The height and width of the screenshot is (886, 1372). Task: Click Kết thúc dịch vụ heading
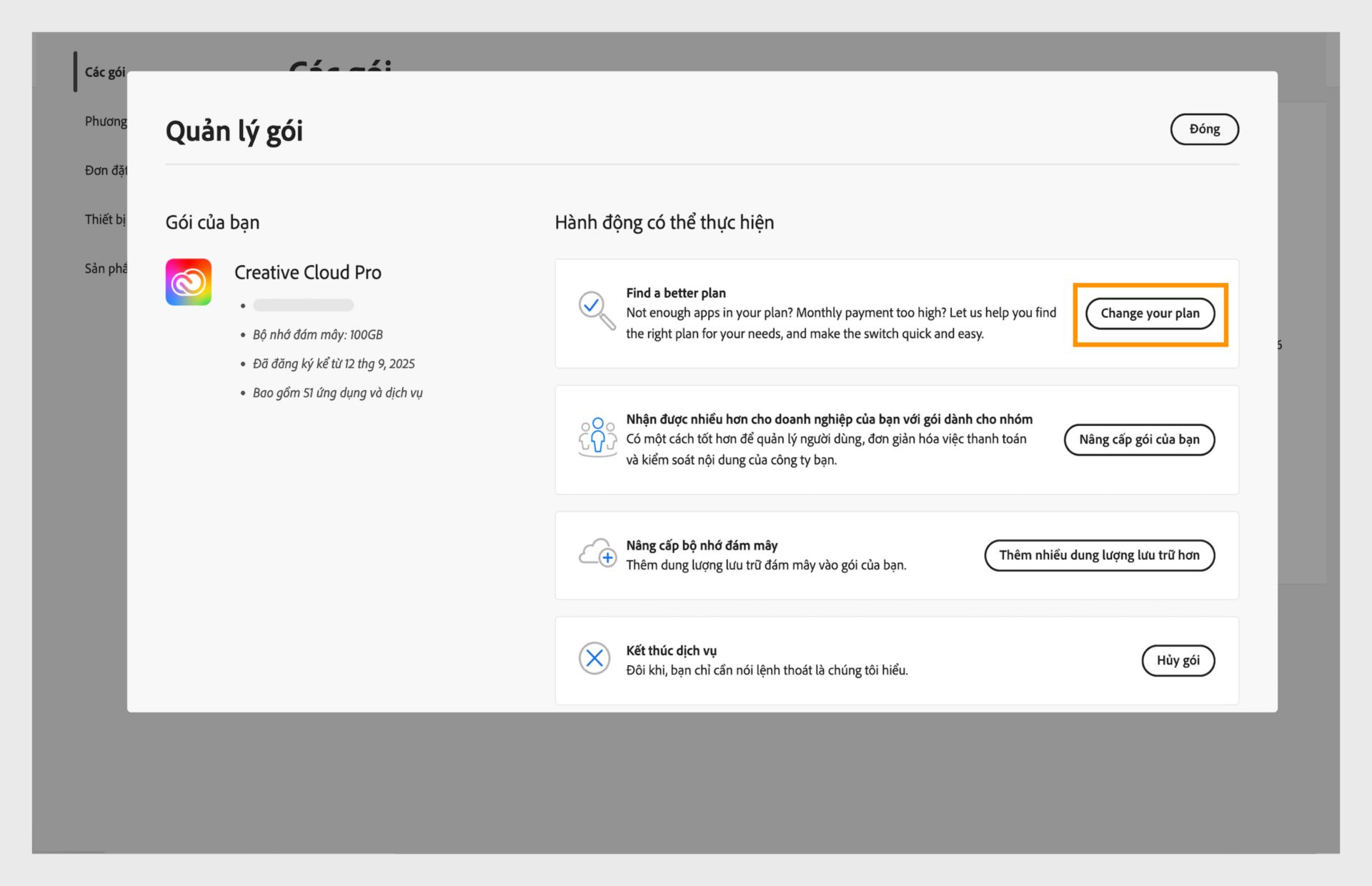tap(671, 650)
